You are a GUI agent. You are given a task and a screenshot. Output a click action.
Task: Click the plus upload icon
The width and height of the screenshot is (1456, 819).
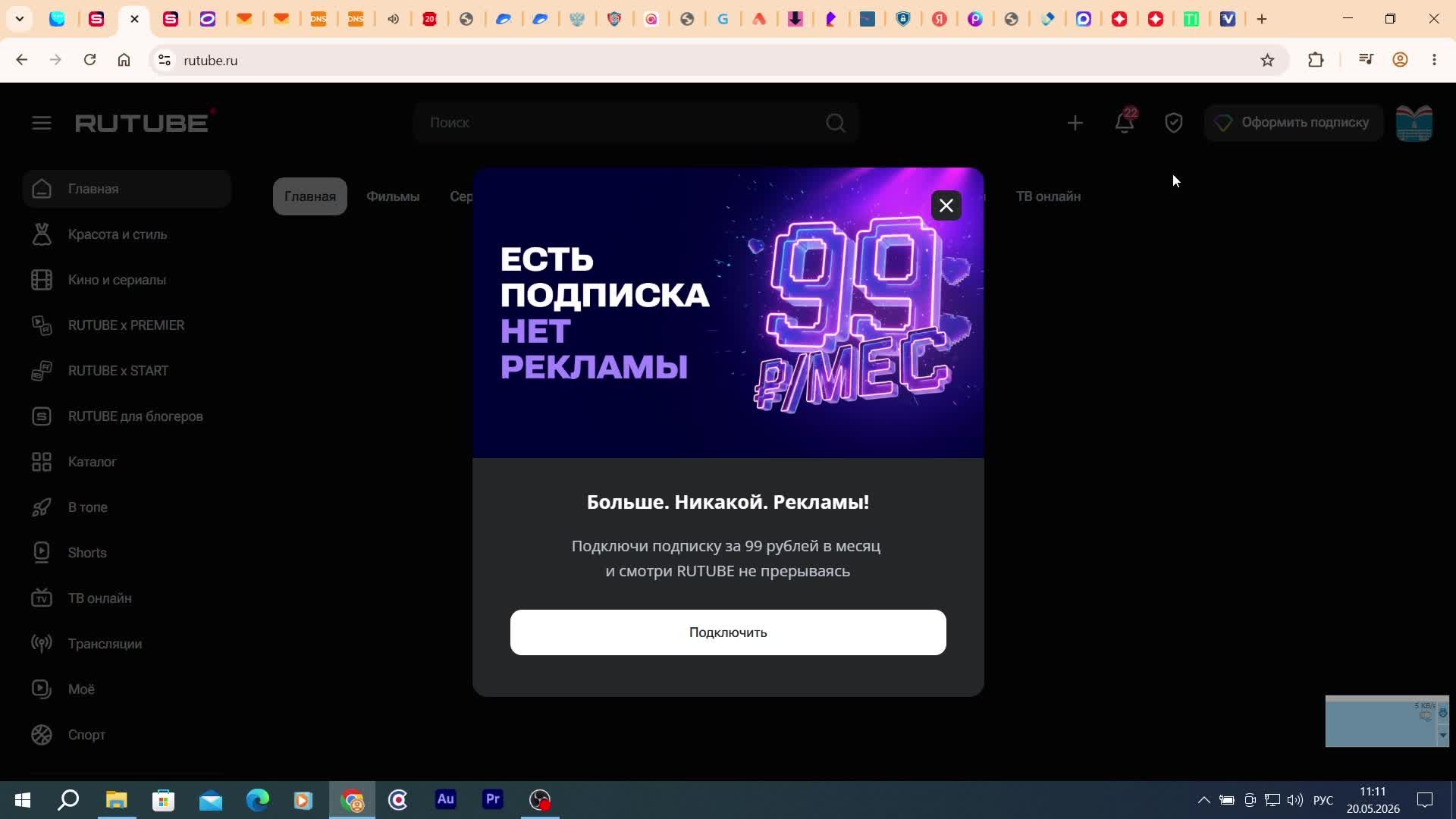click(x=1075, y=123)
